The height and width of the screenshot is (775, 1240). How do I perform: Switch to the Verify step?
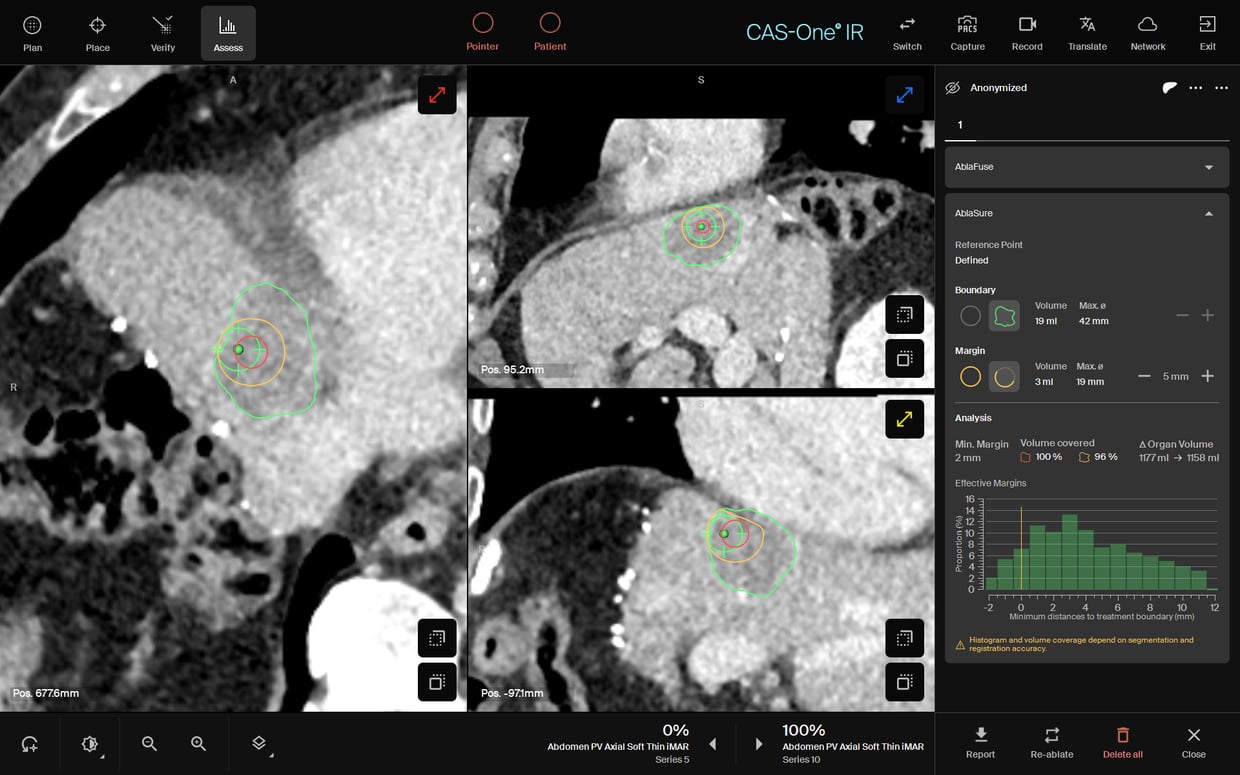[x=162, y=33]
